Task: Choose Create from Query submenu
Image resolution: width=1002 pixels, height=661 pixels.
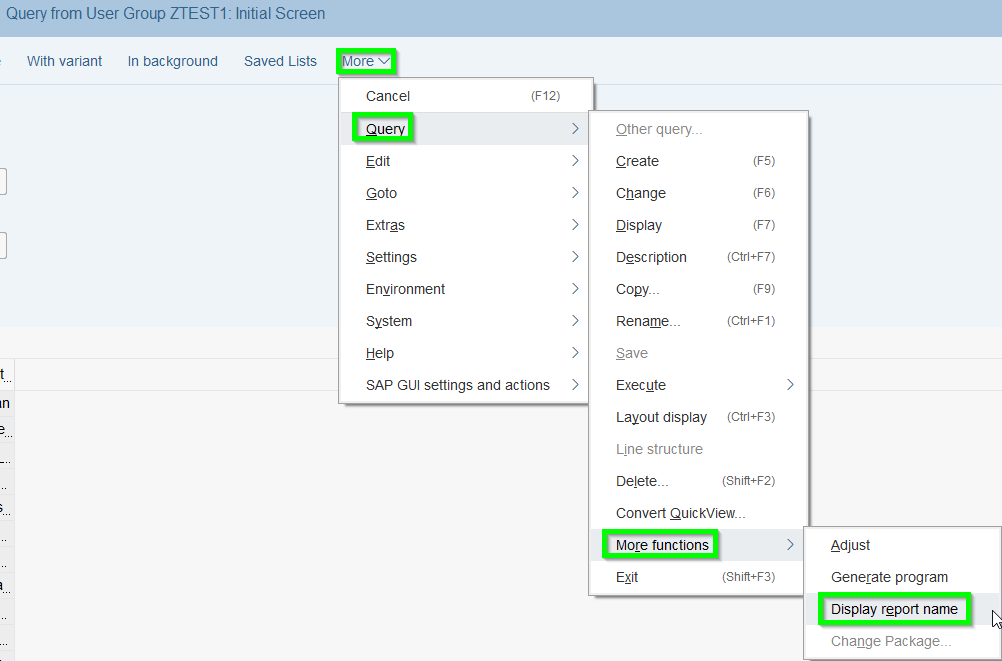Action: point(637,161)
